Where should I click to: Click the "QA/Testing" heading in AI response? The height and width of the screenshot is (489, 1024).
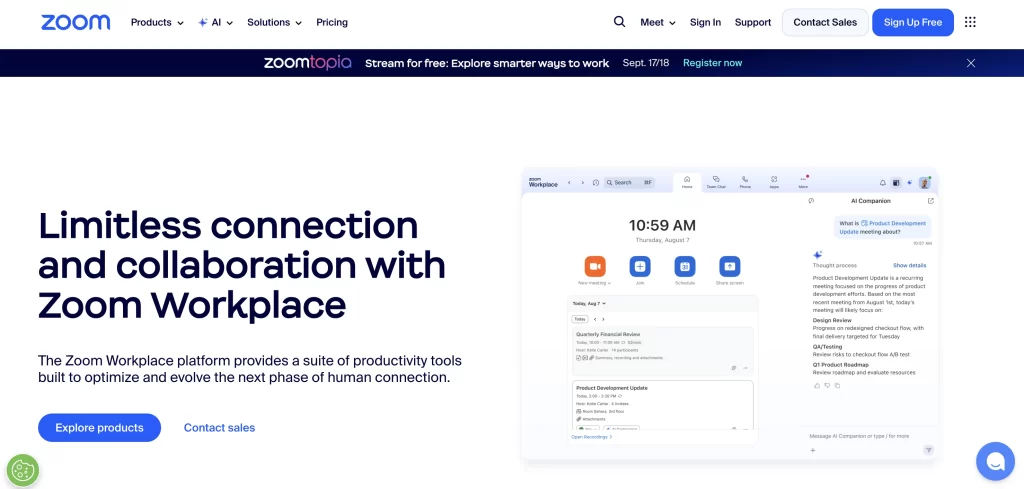point(827,347)
